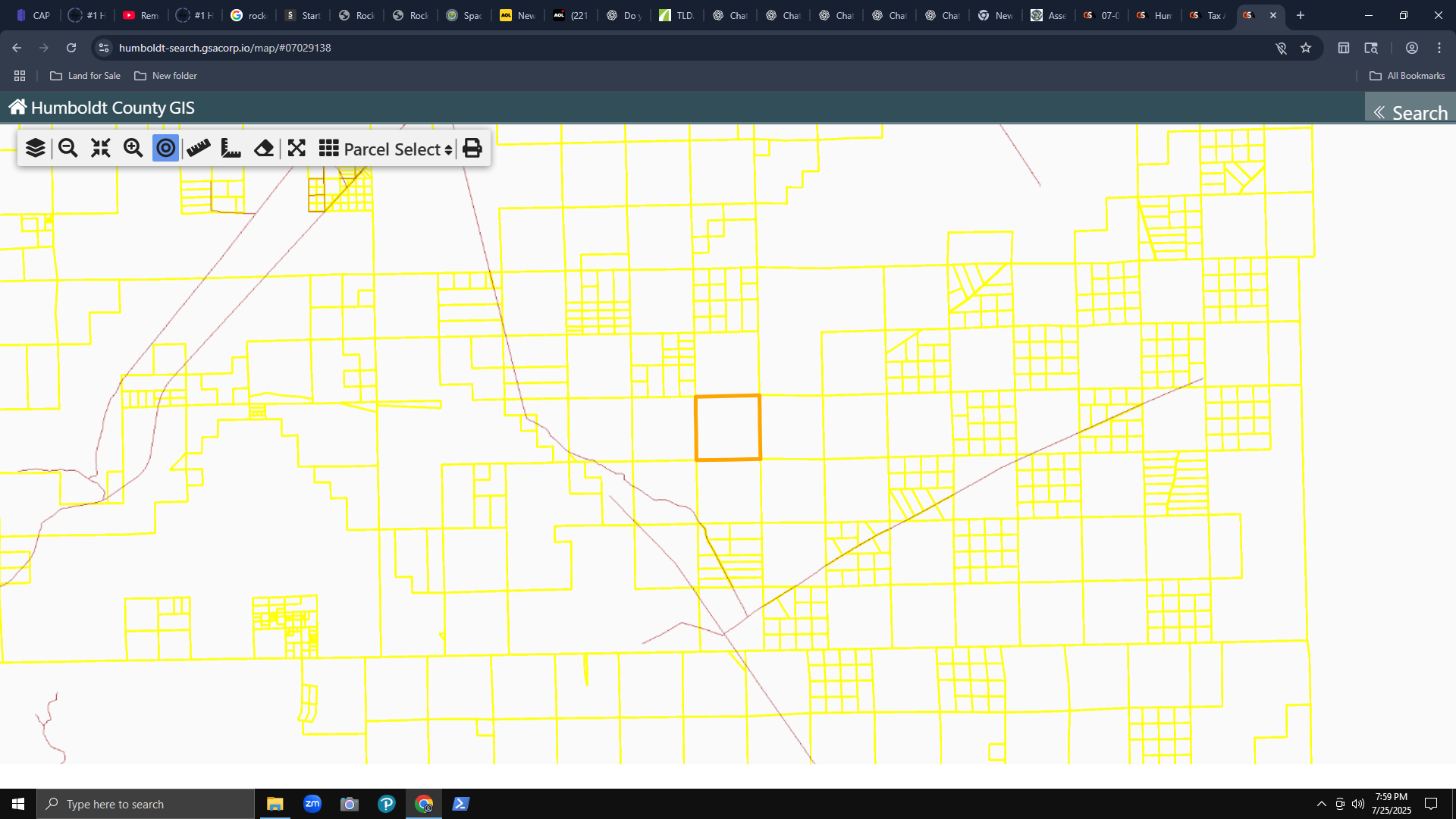Click the eraser clear tool

pyautogui.click(x=264, y=148)
